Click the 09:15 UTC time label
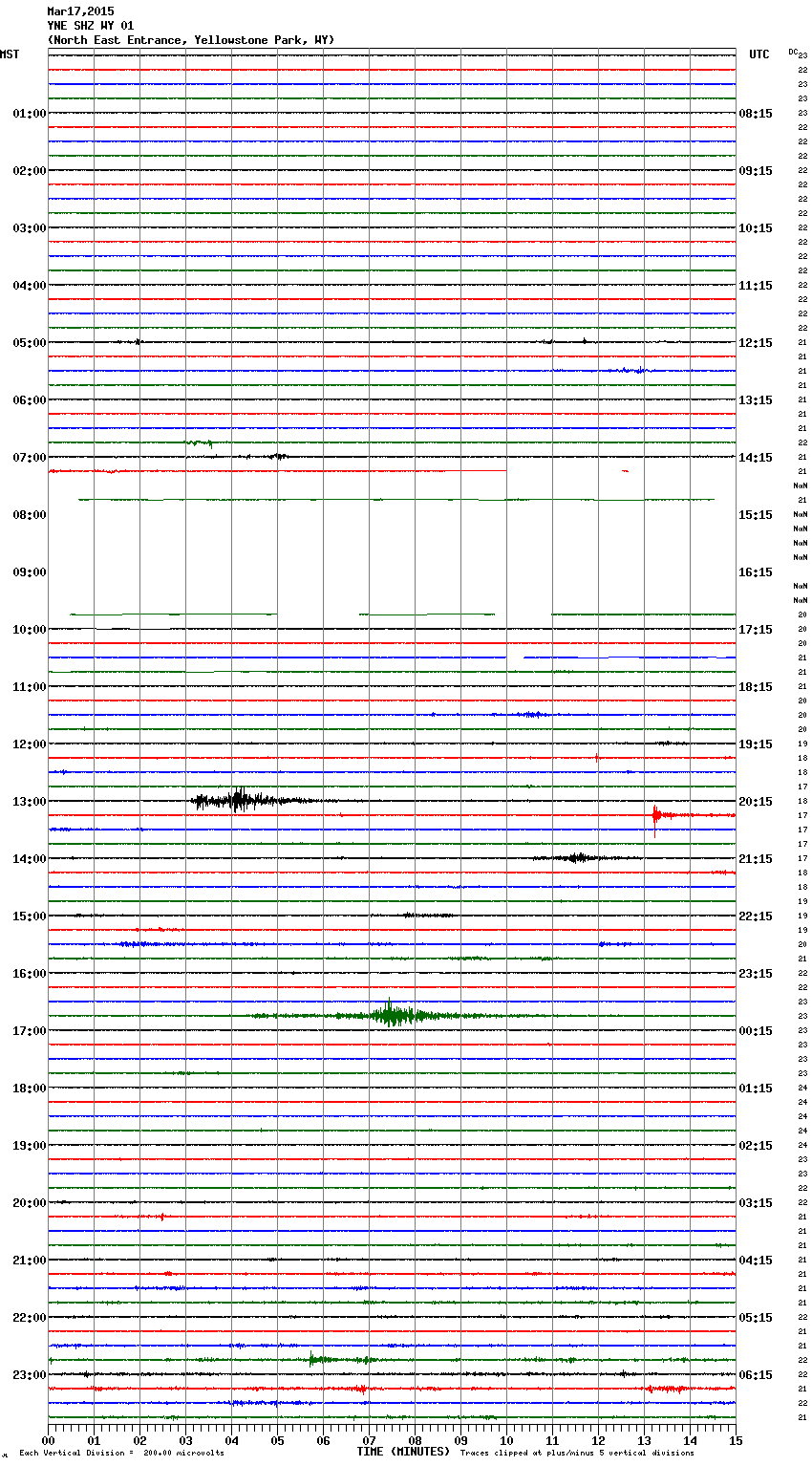812x1466 pixels. [756, 170]
